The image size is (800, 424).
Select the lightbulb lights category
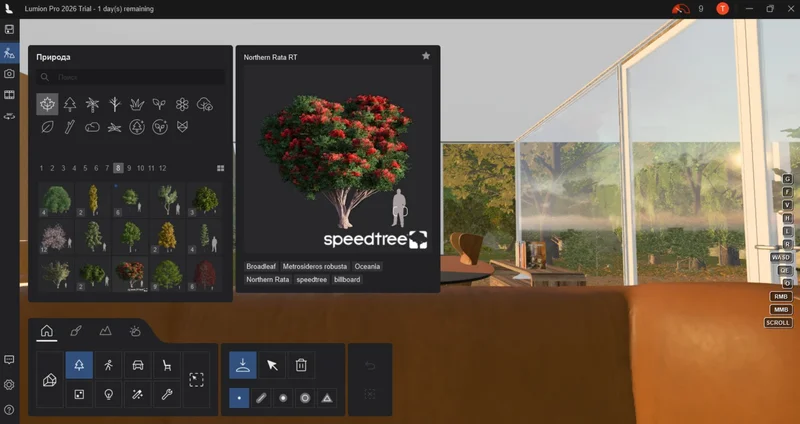tap(108, 394)
